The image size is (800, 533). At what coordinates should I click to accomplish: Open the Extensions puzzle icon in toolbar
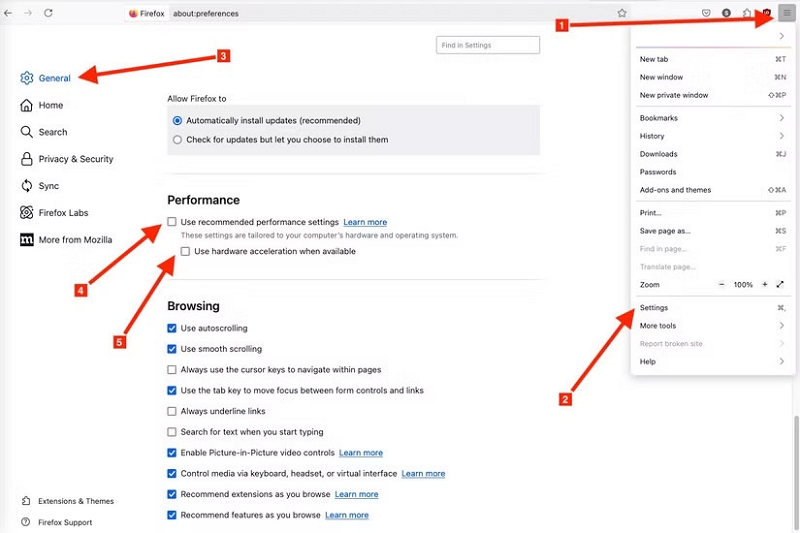pos(746,13)
